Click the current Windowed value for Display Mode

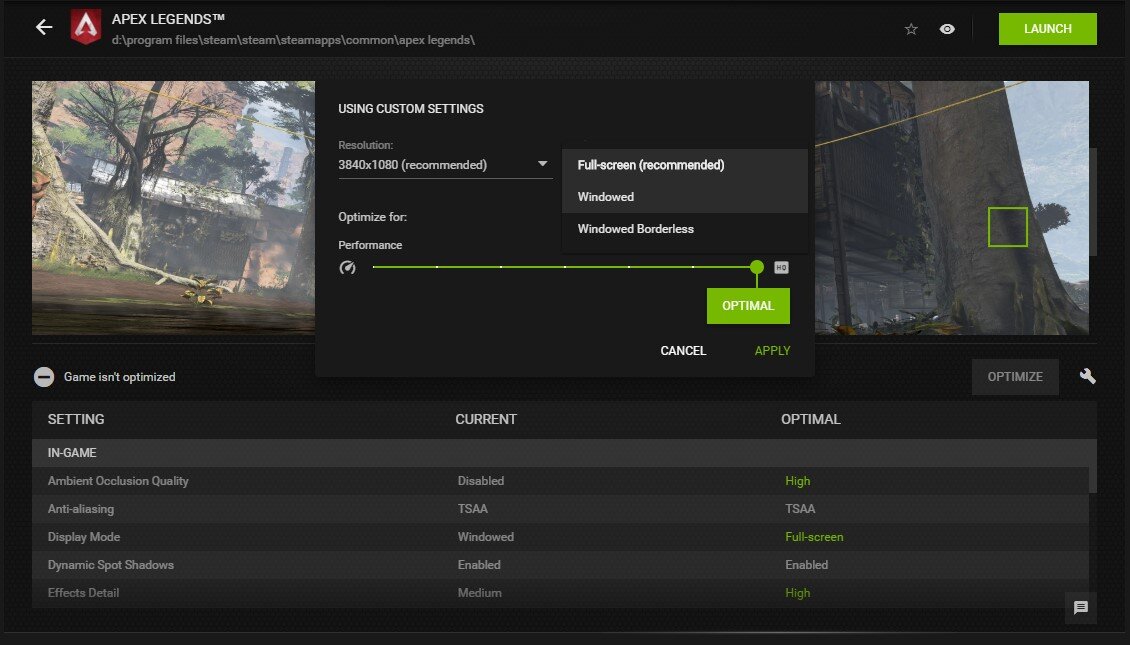(x=486, y=537)
